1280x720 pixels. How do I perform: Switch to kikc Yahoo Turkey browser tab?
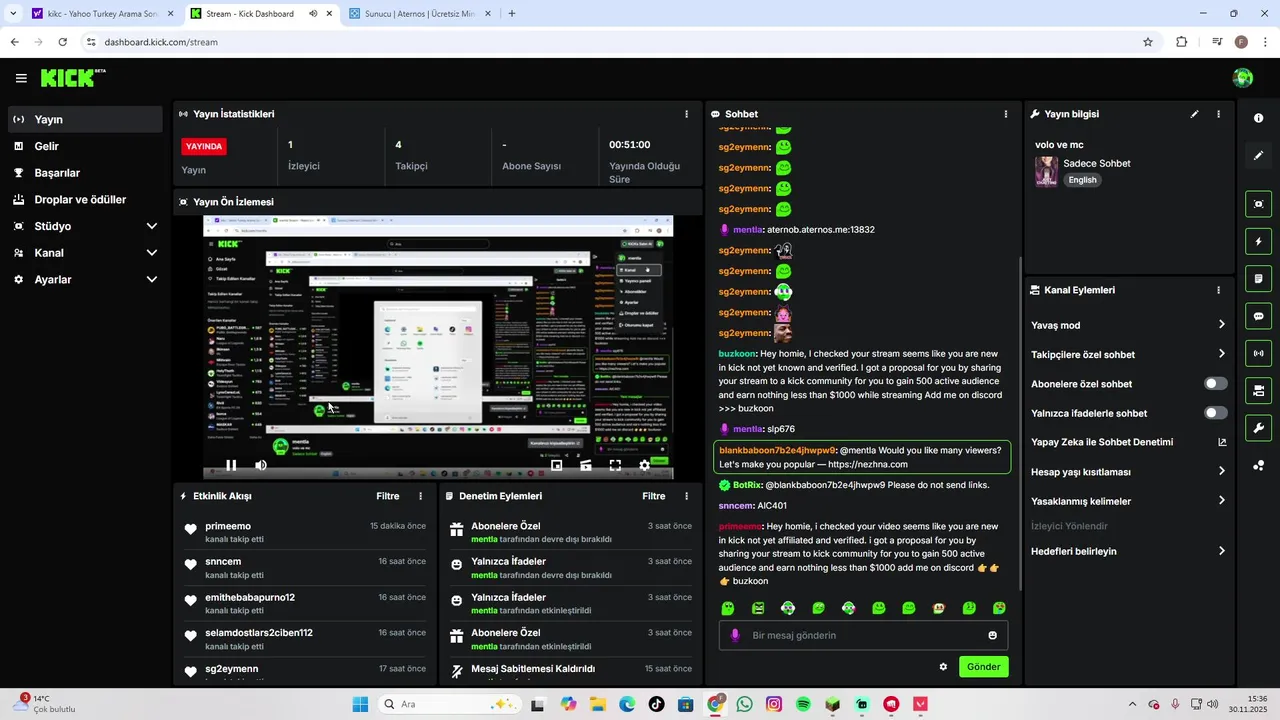[x=101, y=14]
